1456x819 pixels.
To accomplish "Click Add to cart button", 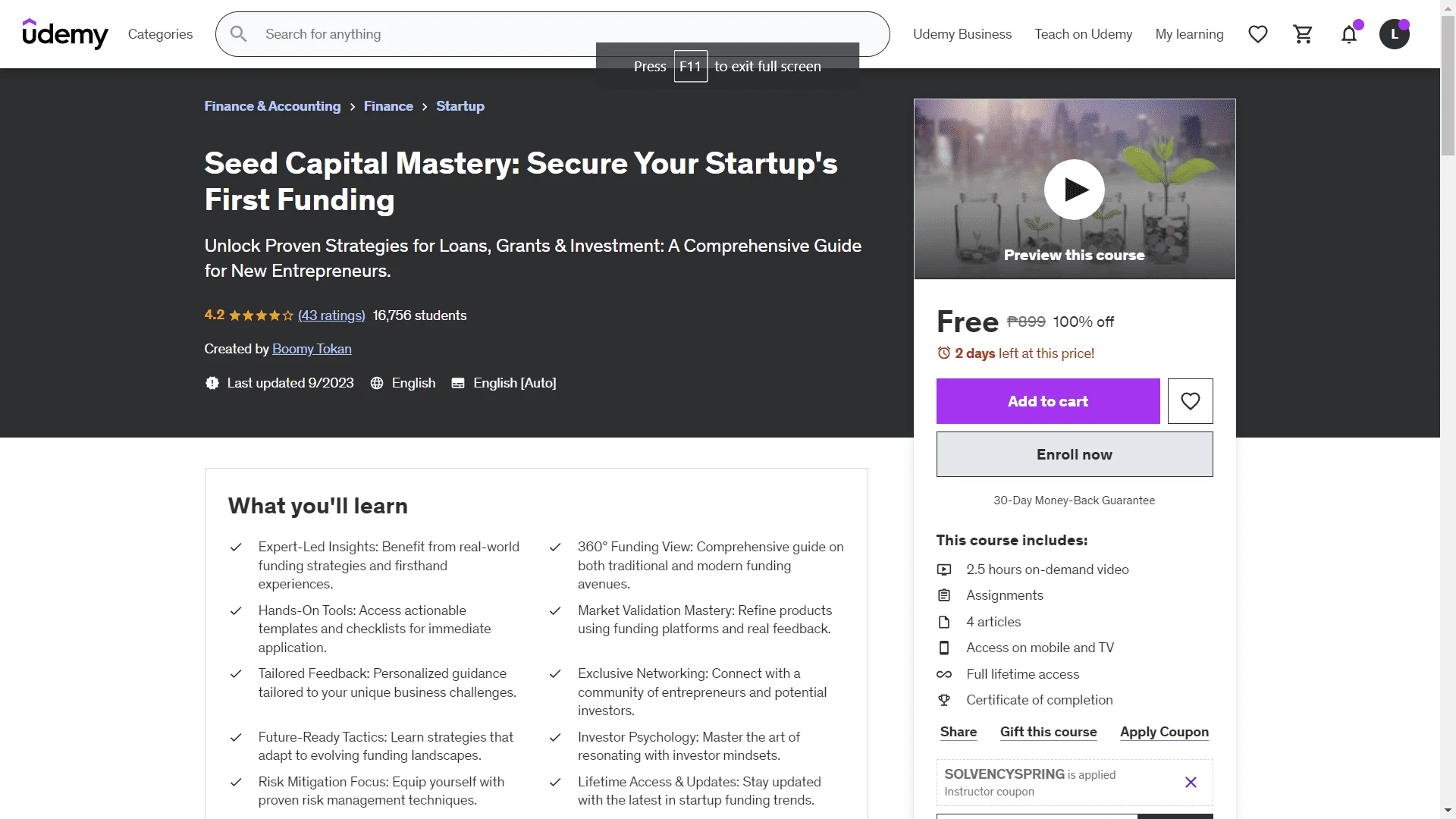I will [x=1048, y=401].
